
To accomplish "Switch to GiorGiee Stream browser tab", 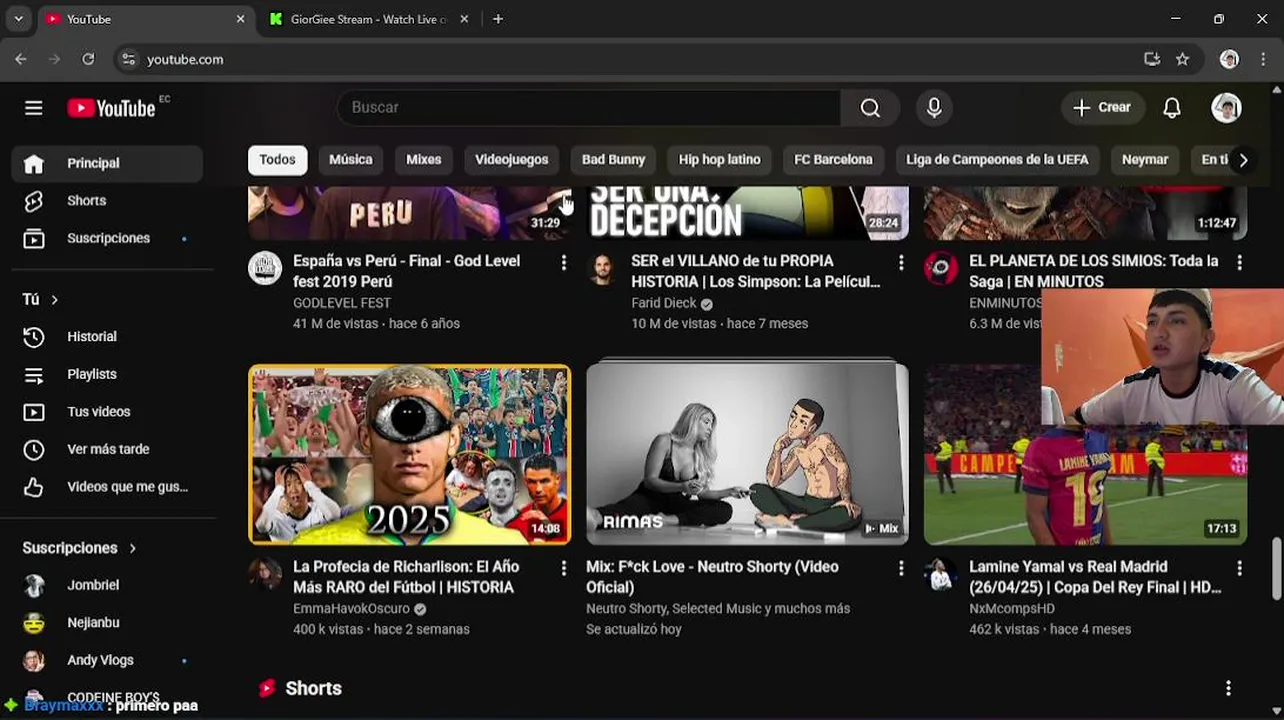I will tap(365, 19).
